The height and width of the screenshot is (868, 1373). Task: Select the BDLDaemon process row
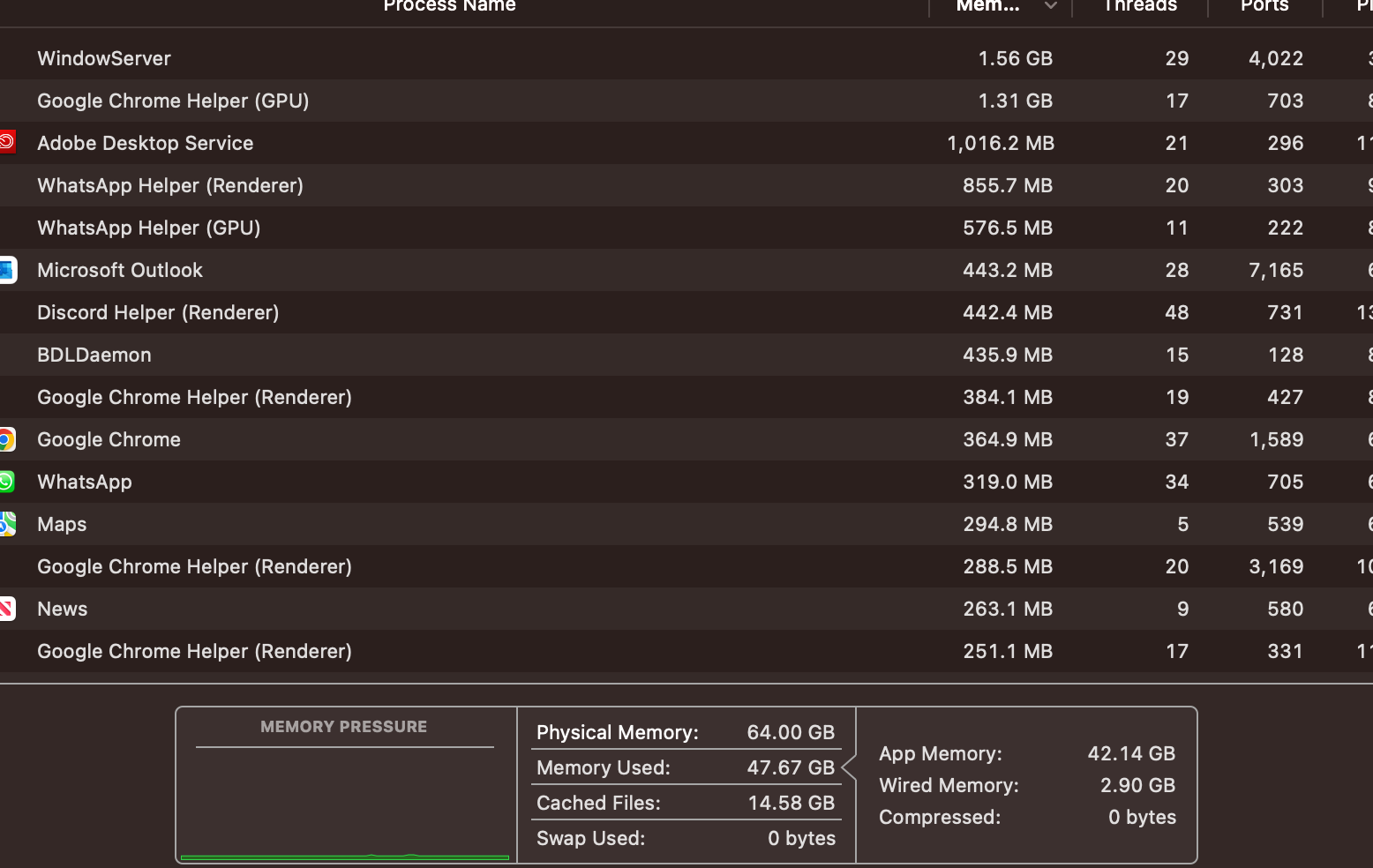(x=686, y=355)
